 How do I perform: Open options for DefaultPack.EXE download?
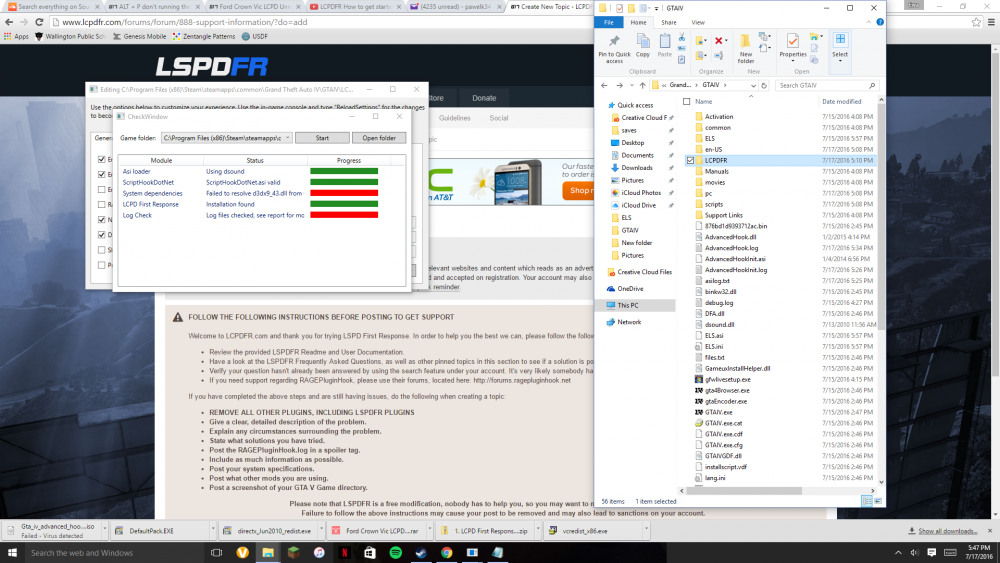pos(212,529)
